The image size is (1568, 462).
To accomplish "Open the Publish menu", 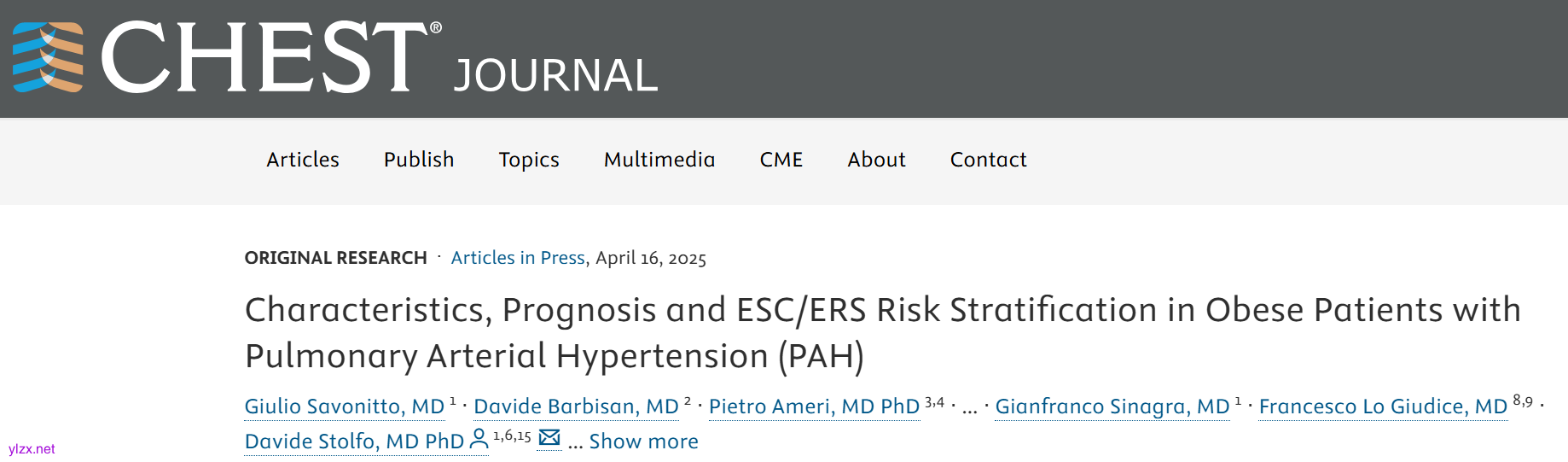I will (x=419, y=160).
